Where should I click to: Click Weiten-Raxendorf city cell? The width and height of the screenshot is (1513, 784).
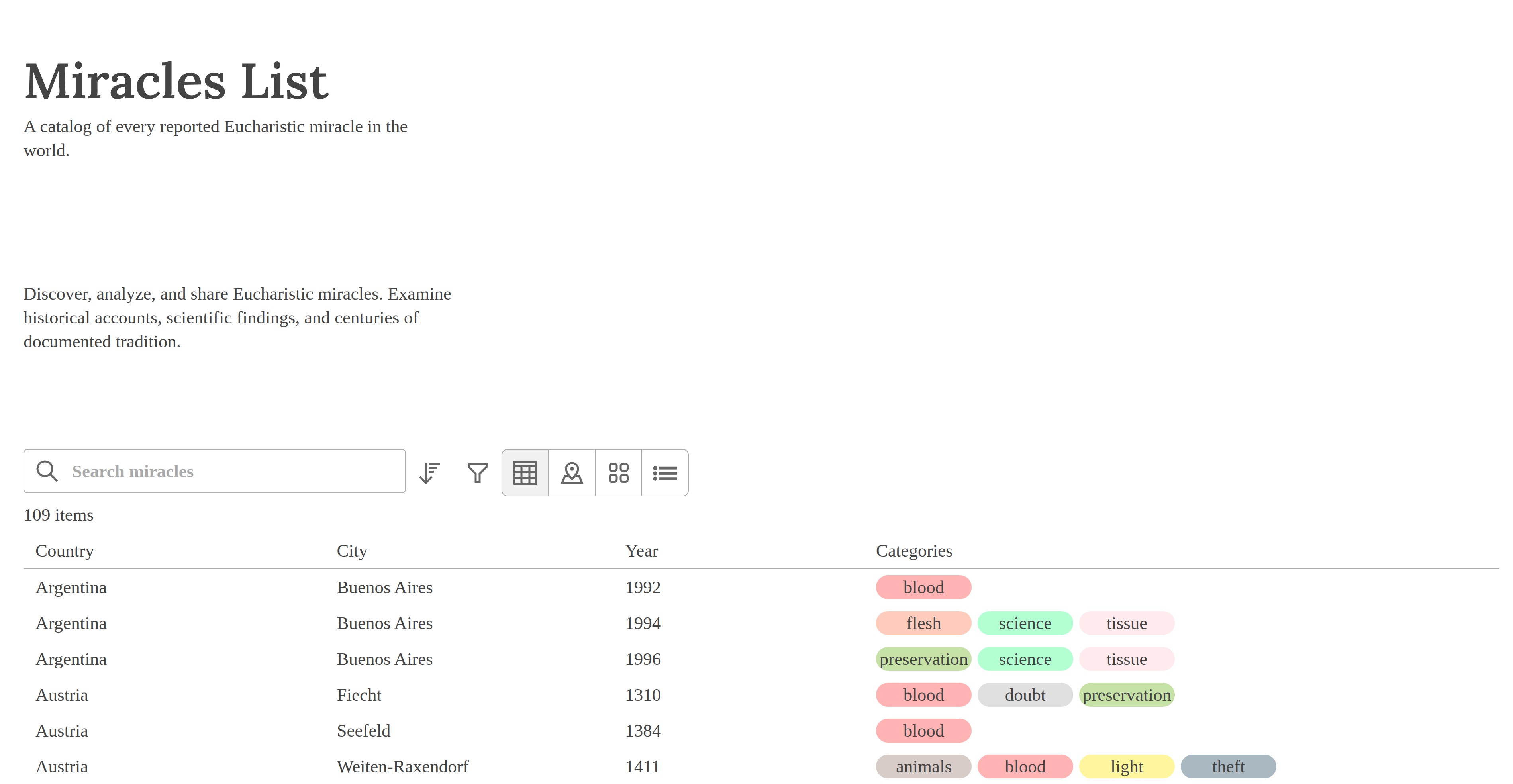(402, 766)
